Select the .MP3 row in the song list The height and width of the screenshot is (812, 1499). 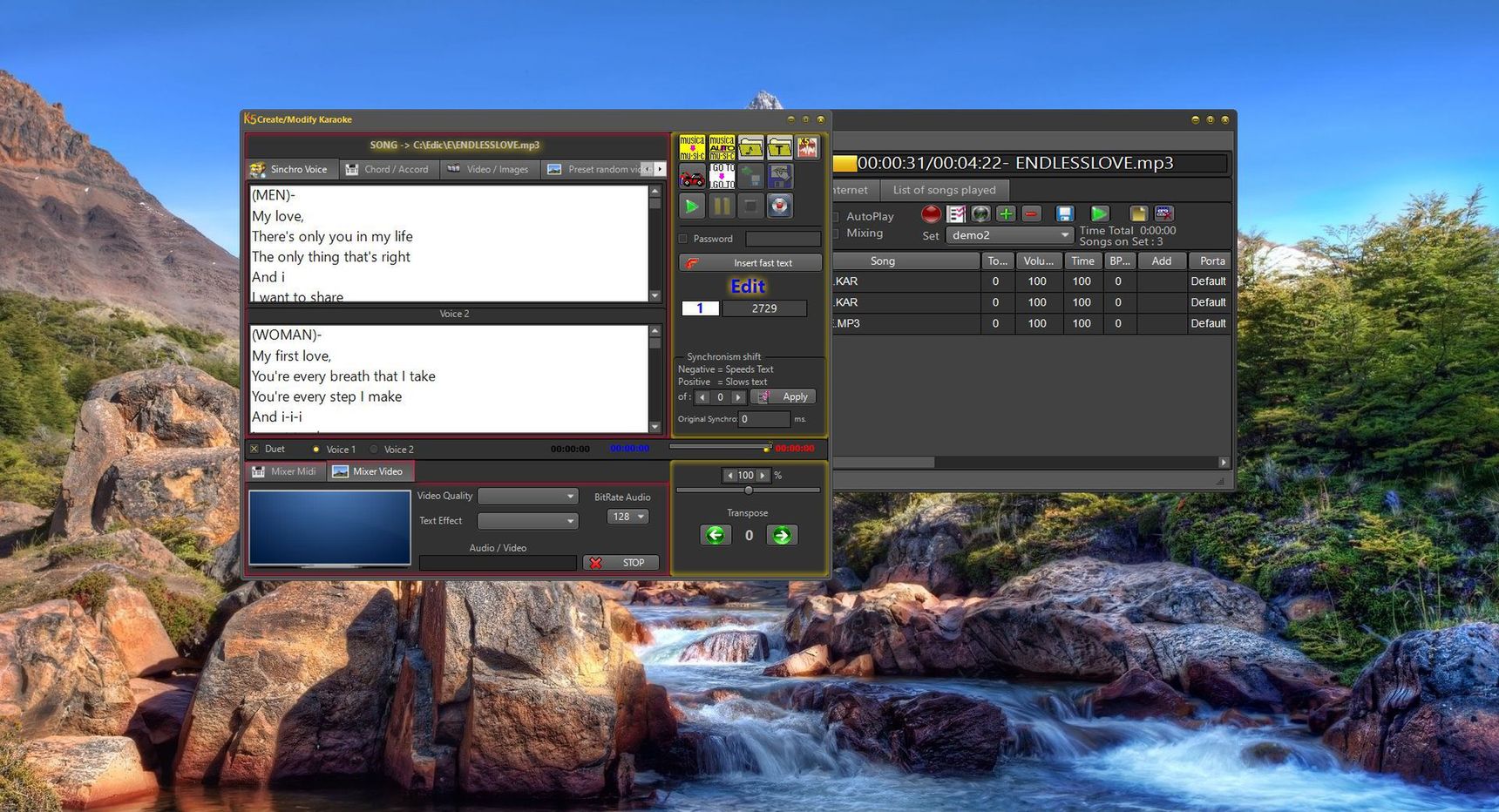(1031, 323)
